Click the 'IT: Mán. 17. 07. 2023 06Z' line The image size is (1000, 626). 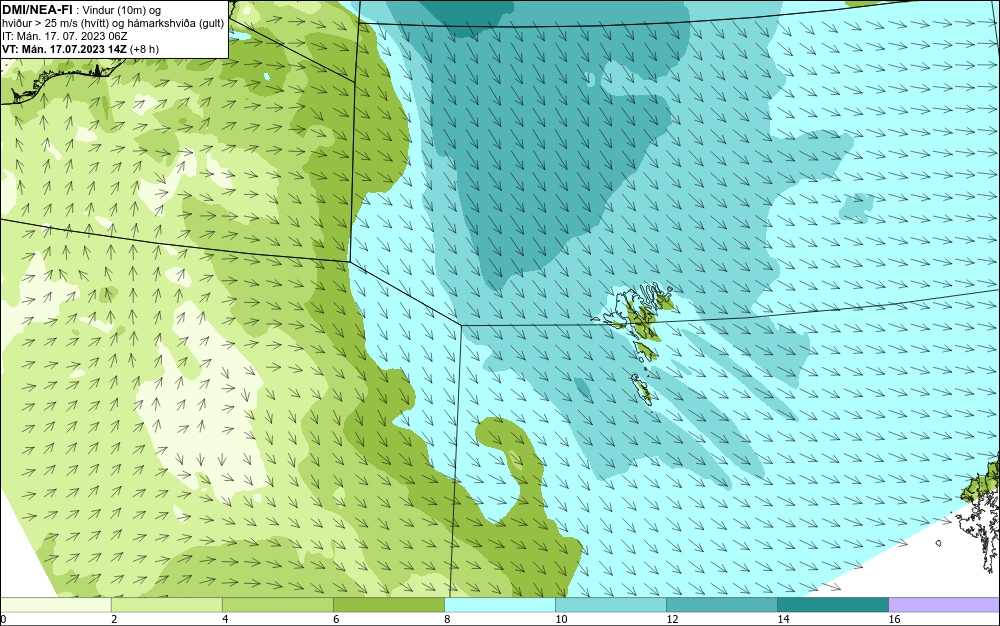click(x=64, y=36)
